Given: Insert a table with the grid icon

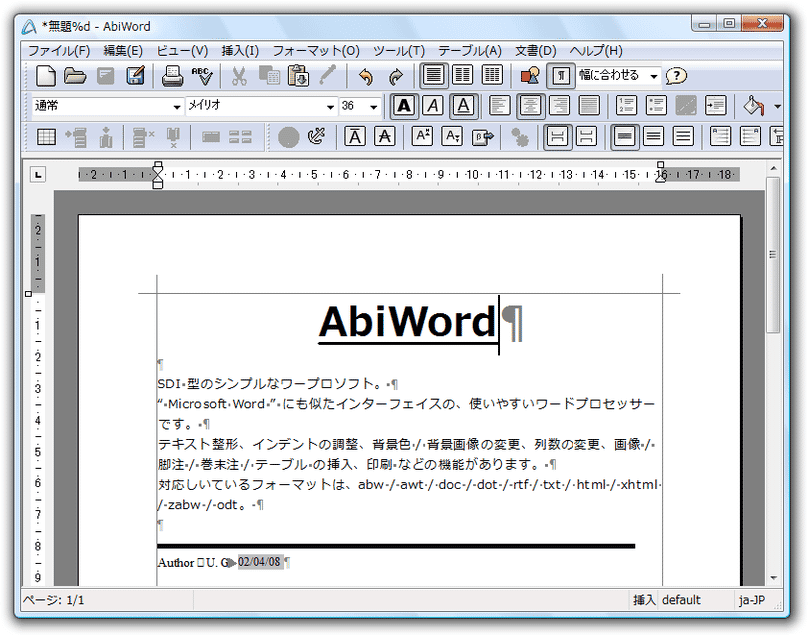Looking at the screenshot, I should pos(46,137).
